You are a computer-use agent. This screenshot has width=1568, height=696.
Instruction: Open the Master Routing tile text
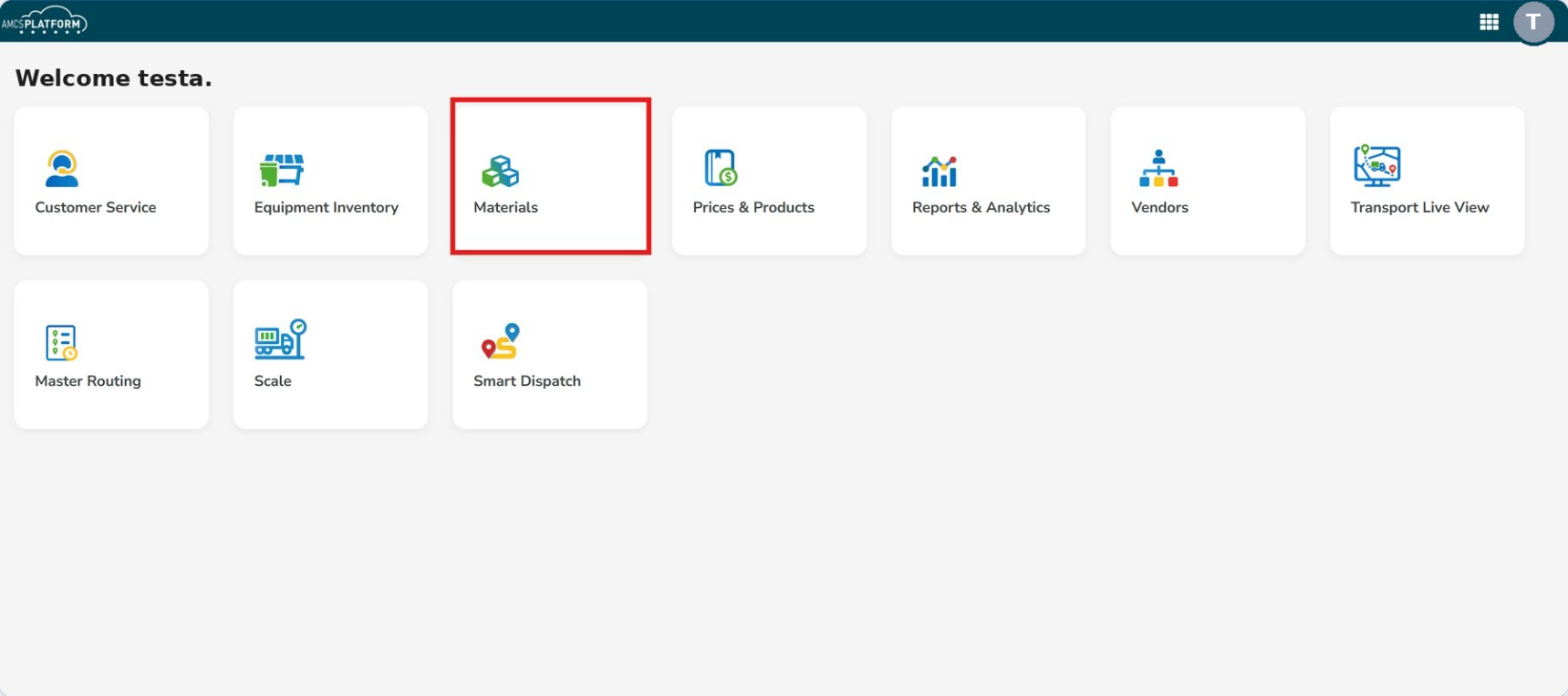tap(88, 380)
